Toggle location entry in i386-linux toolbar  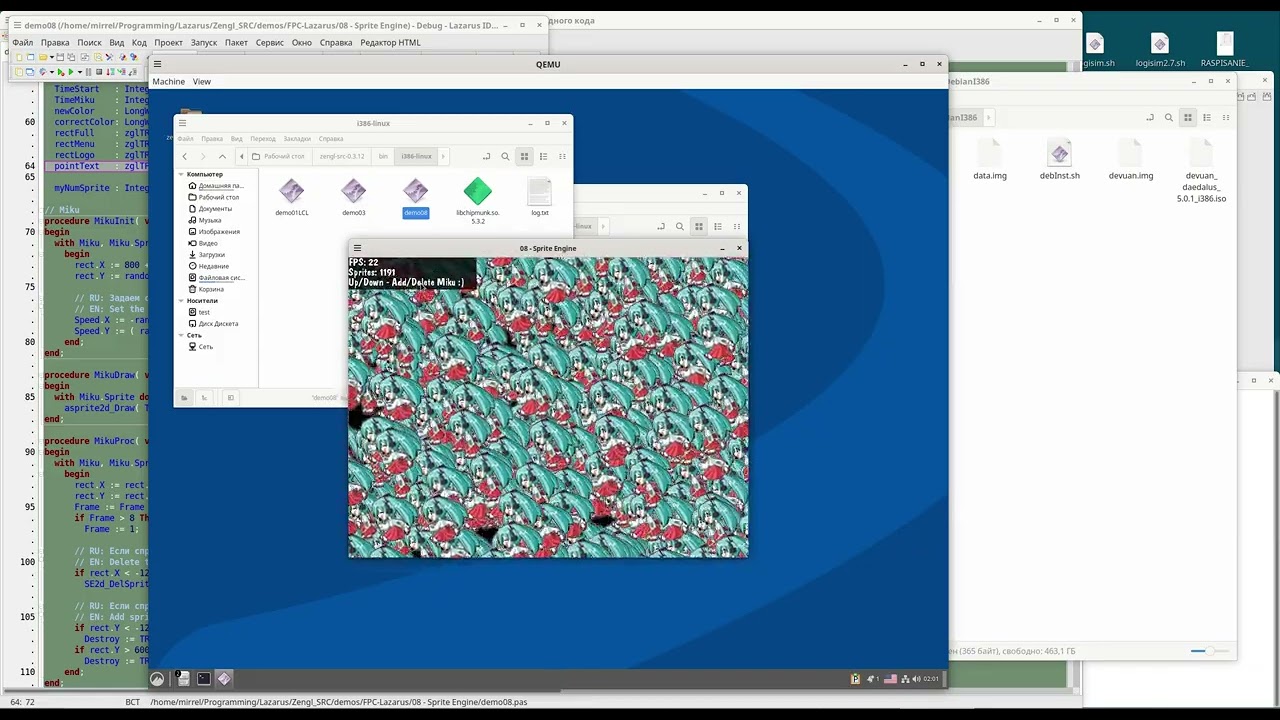[486, 156]
